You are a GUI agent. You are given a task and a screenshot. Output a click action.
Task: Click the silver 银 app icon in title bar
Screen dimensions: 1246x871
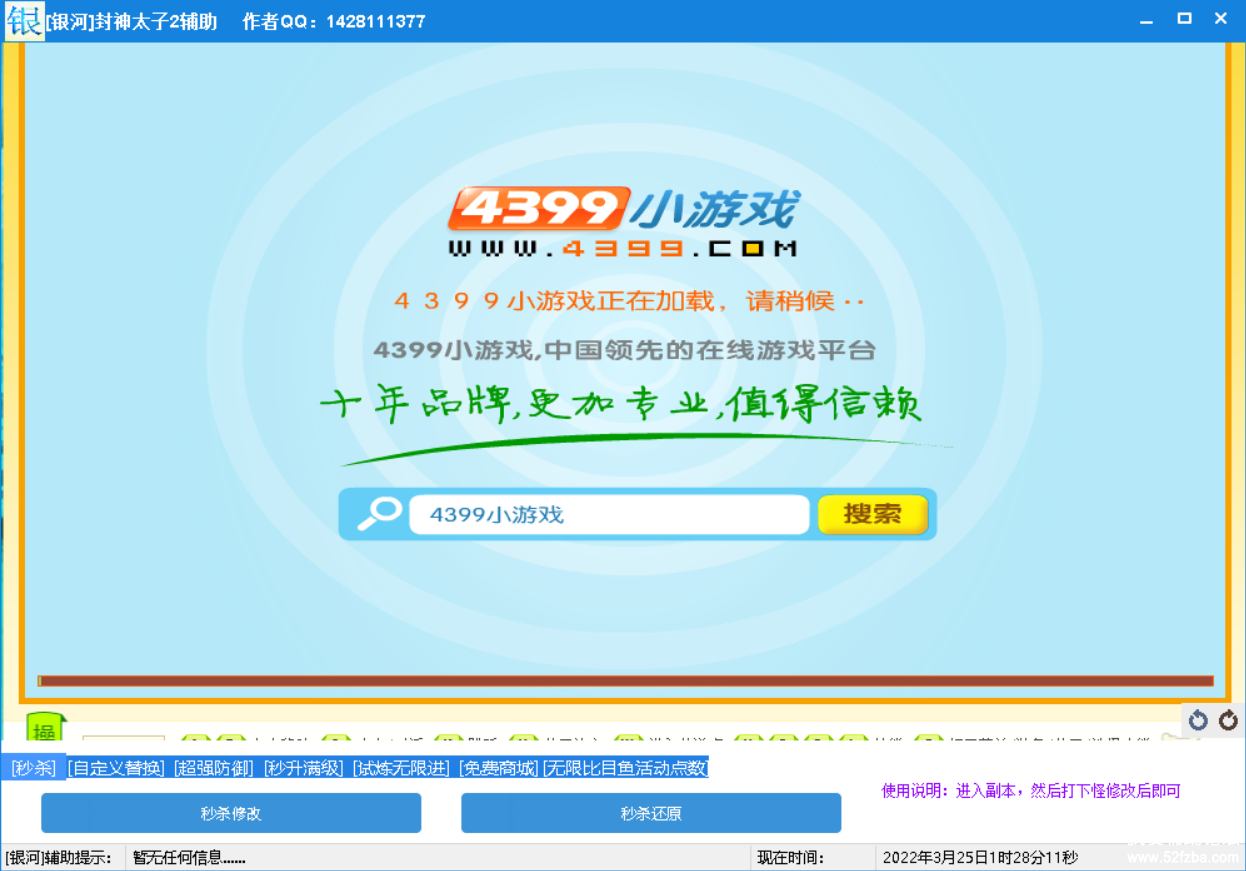click(24, 20)
